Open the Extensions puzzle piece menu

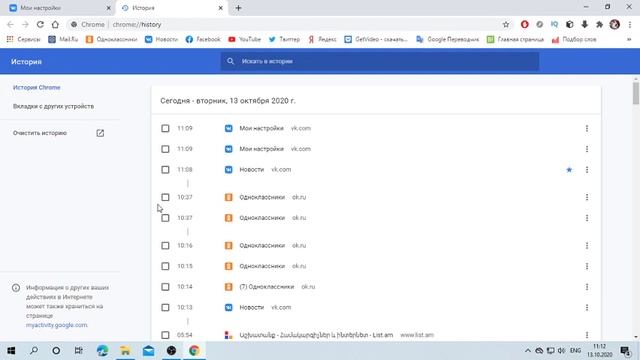pyautogui.click(x=599, y=24)
